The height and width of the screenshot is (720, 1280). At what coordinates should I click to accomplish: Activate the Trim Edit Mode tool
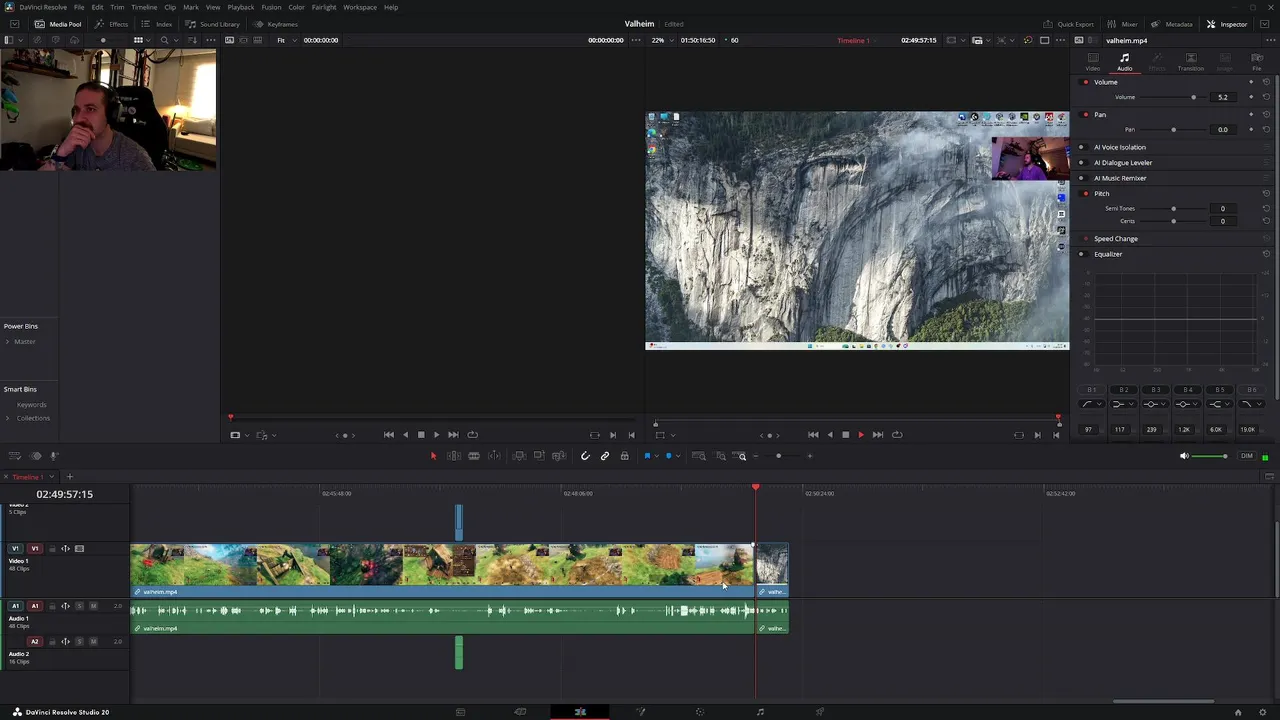[x=454, y=456]
